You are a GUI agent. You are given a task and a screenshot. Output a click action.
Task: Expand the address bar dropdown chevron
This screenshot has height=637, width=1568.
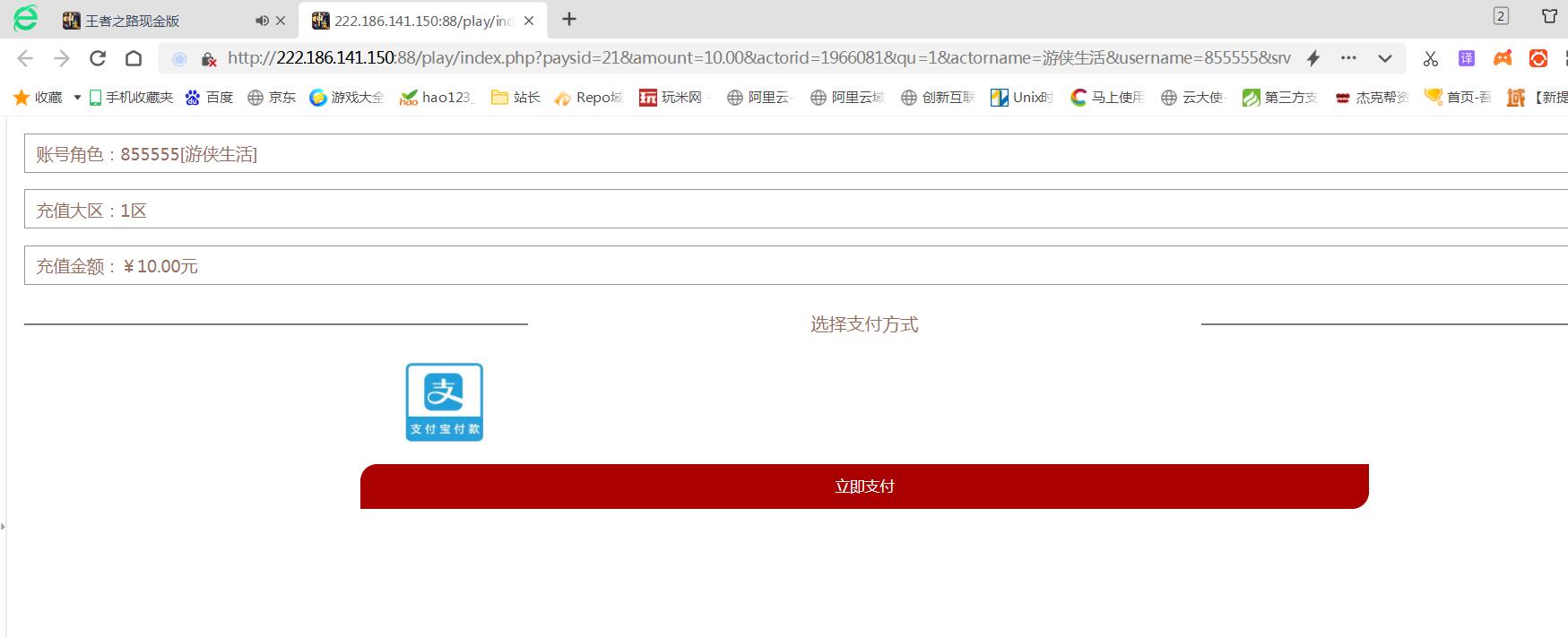coord(1384,58)
